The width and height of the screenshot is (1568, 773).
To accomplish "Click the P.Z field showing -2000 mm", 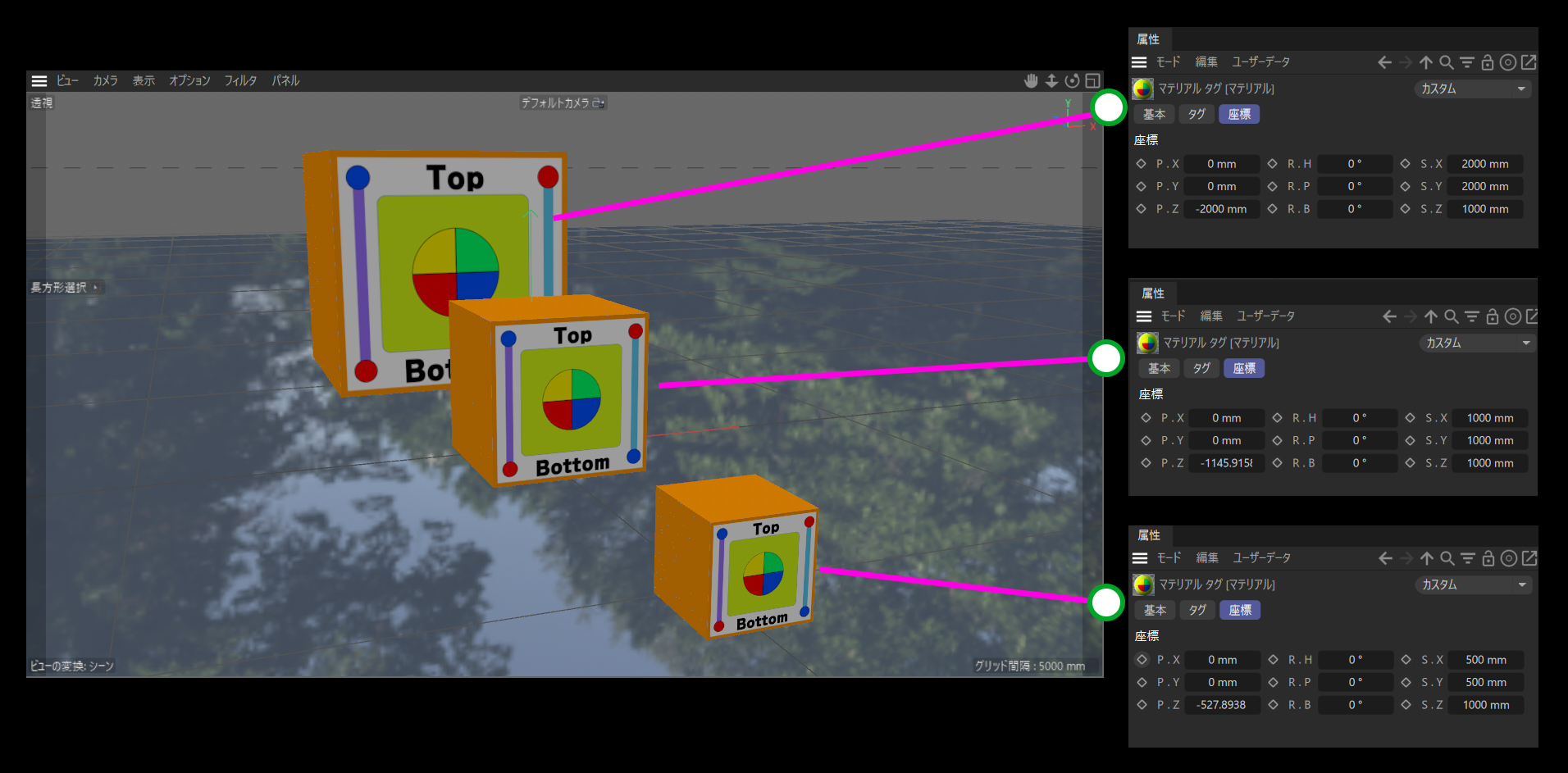I will pos(1221,209).
